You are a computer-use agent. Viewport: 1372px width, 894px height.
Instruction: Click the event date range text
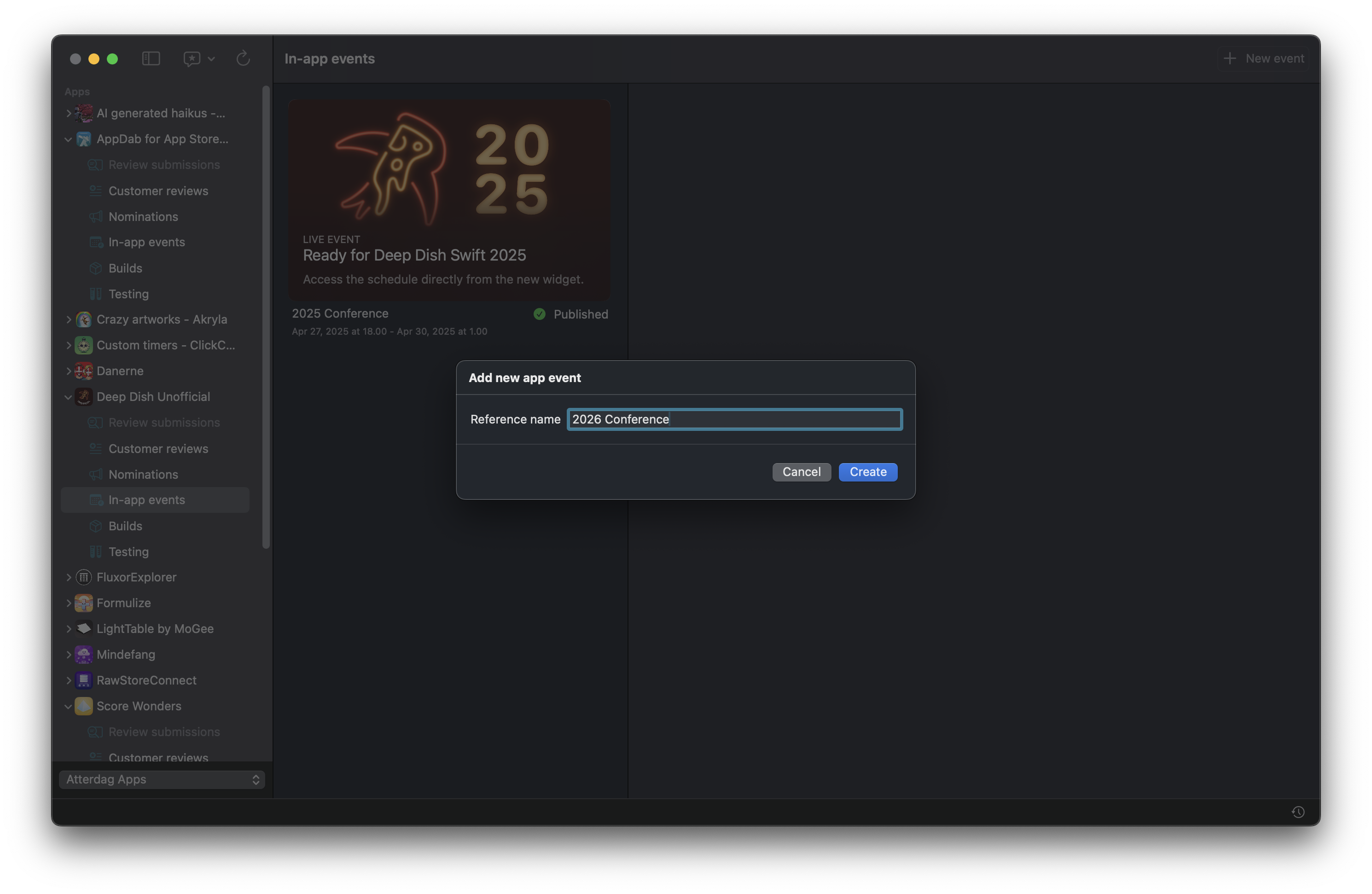(390, 331)
